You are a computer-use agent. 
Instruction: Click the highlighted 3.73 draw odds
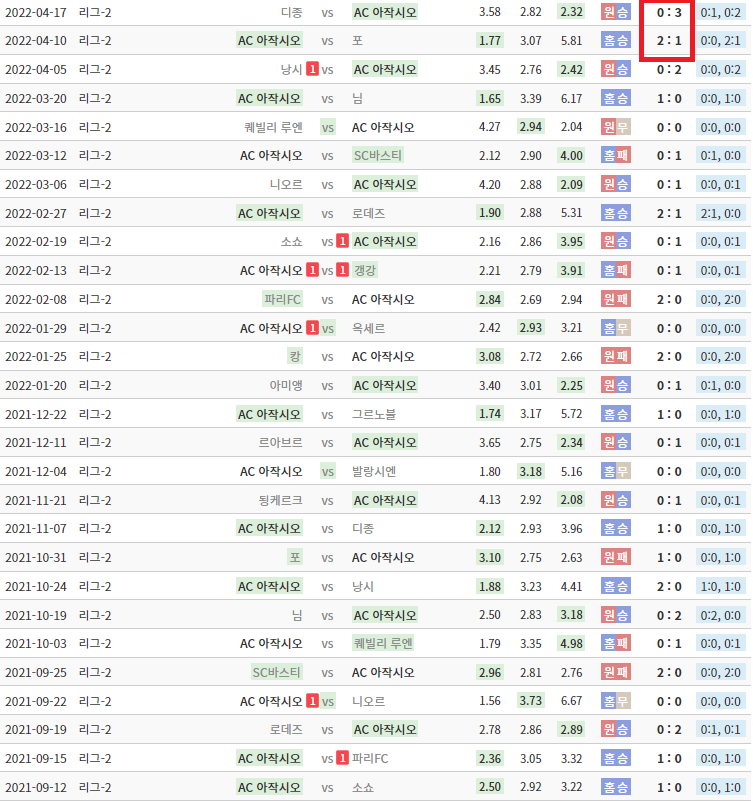tap(531, 701)
